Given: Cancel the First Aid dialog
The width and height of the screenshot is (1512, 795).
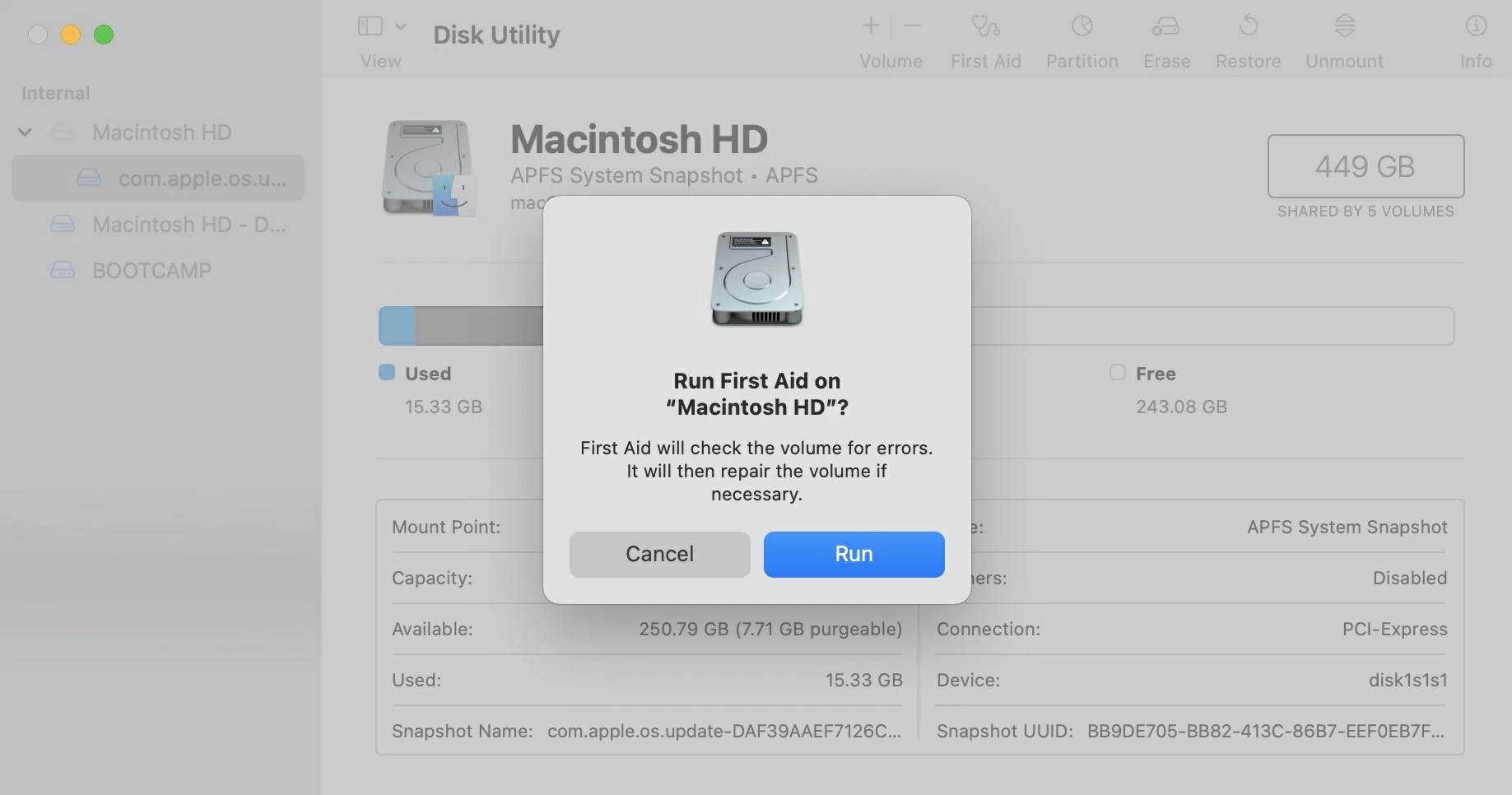Looking at the screenshot, I should click(658, 554).
